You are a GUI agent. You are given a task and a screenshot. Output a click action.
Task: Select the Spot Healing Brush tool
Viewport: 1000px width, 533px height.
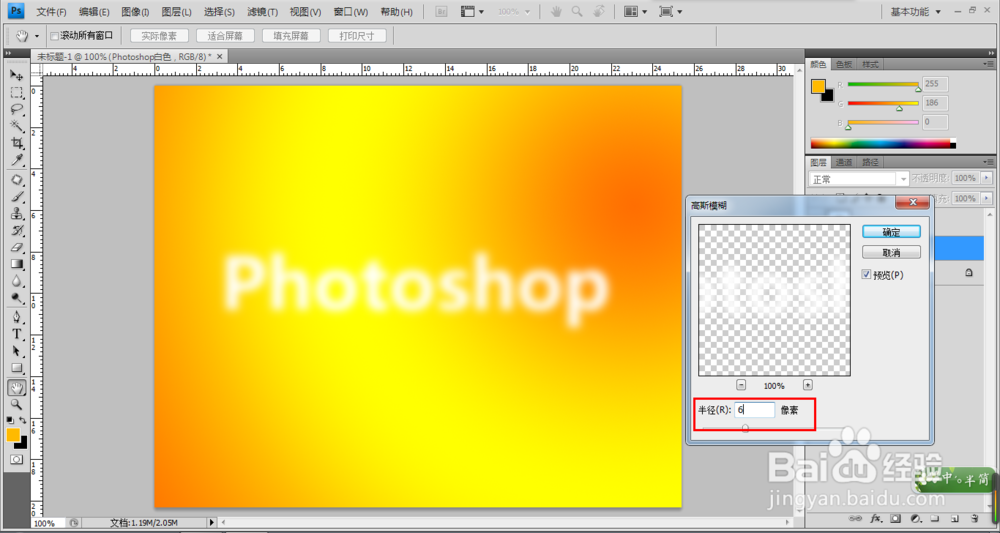pos(17,180)
